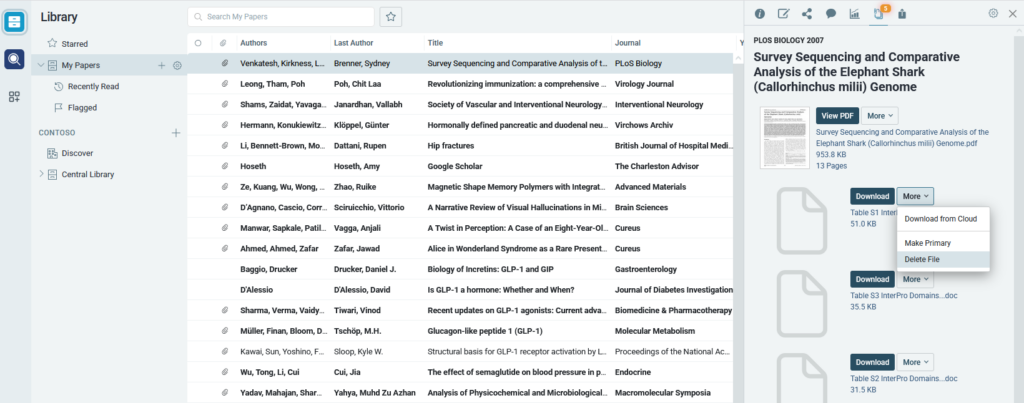Open My Papers settings gear
Image resolution: width=1024 pixels, height=403 pixels.
pyautogui.click(x=177, y=65)
